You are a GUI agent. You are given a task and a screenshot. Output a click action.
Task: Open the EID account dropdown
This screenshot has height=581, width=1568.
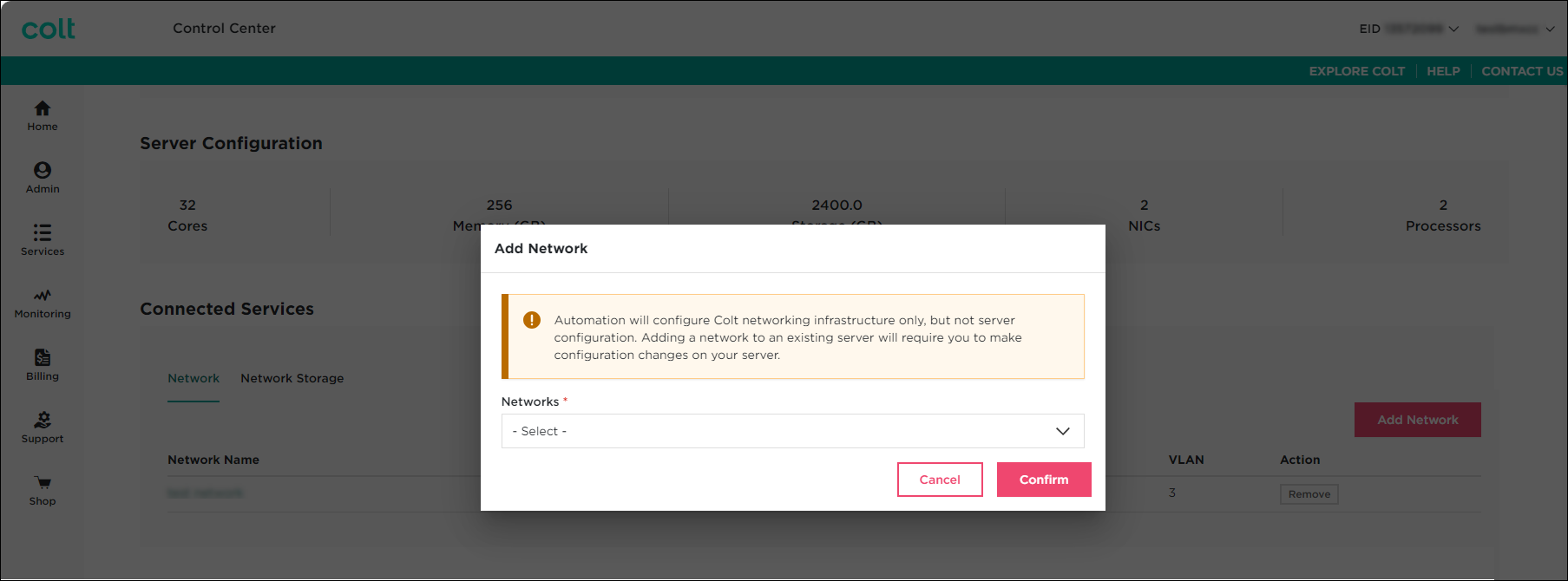point(1409,29)
